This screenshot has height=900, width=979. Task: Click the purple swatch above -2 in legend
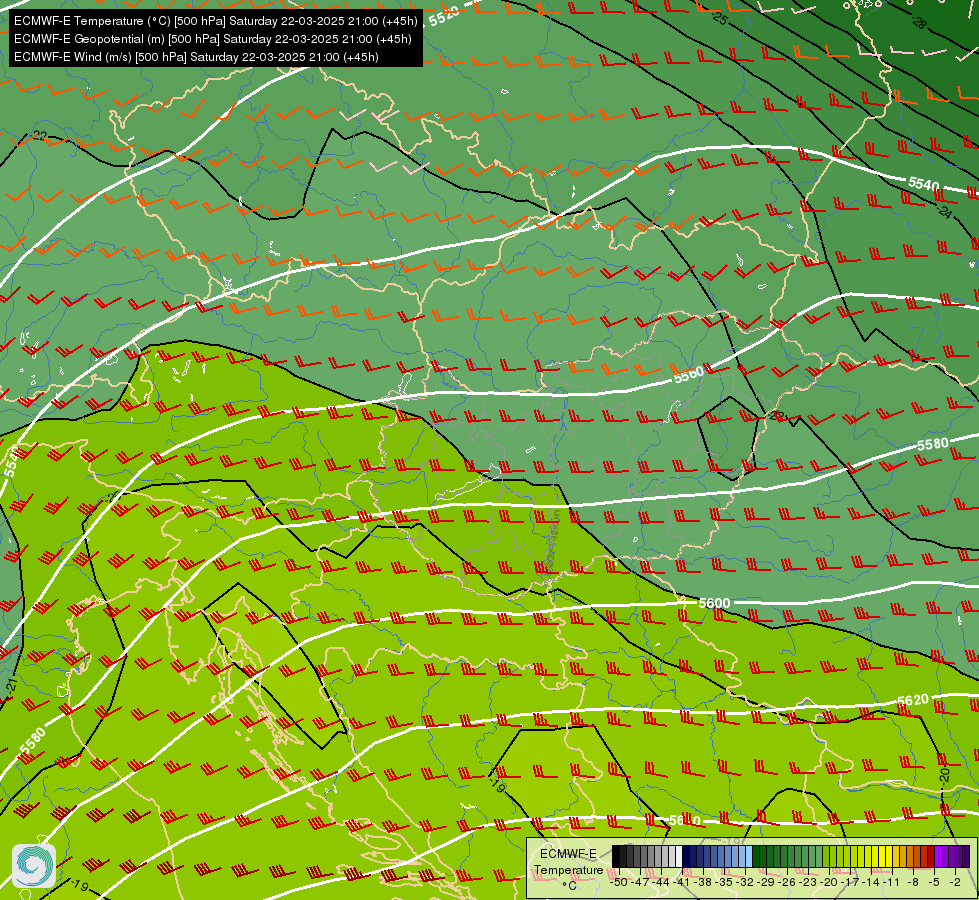coord(958,856)
